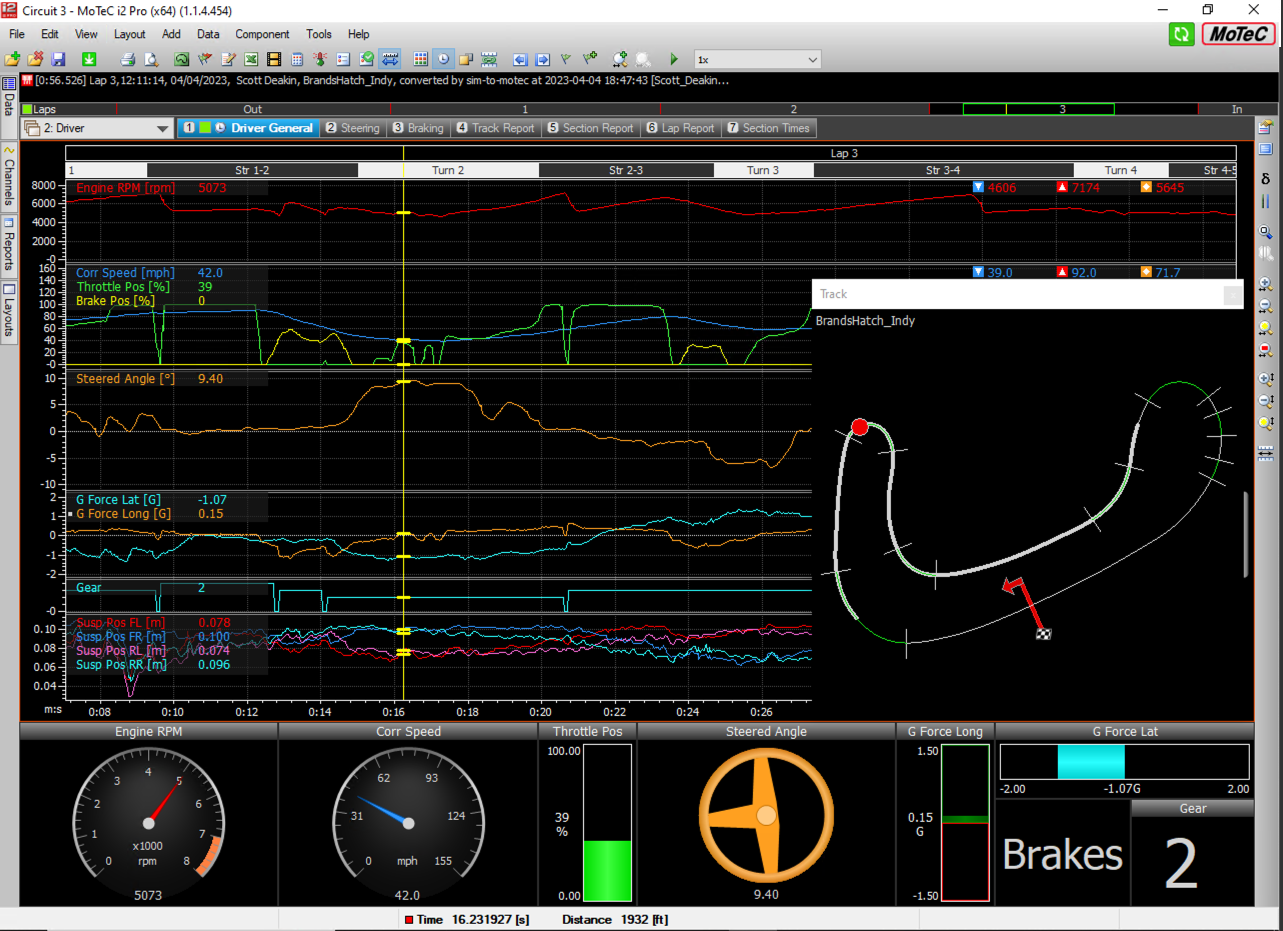
Task: Click the Print Preview magnifier page icon
Action: pos(151,59)
